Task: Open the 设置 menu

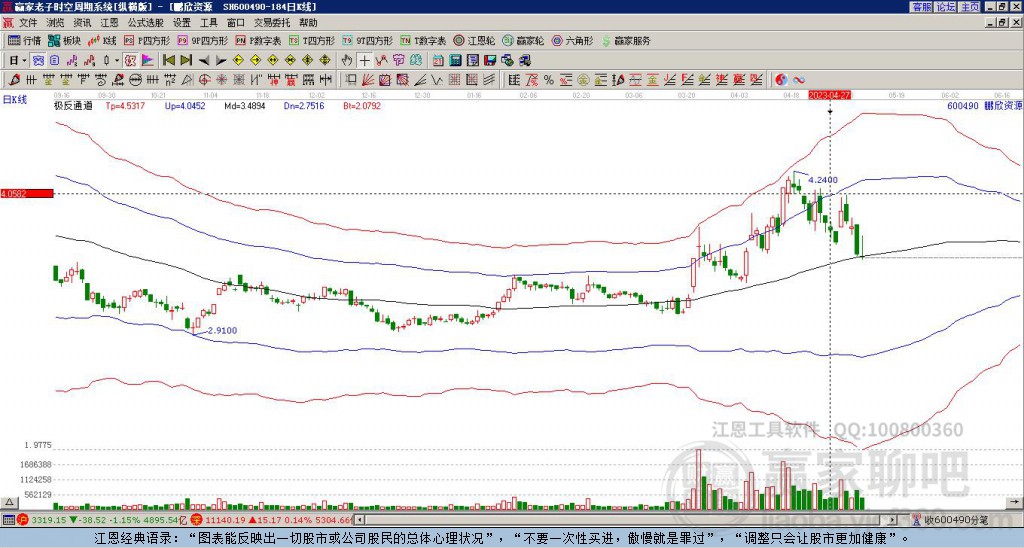Action: click(x=182, y=23)
